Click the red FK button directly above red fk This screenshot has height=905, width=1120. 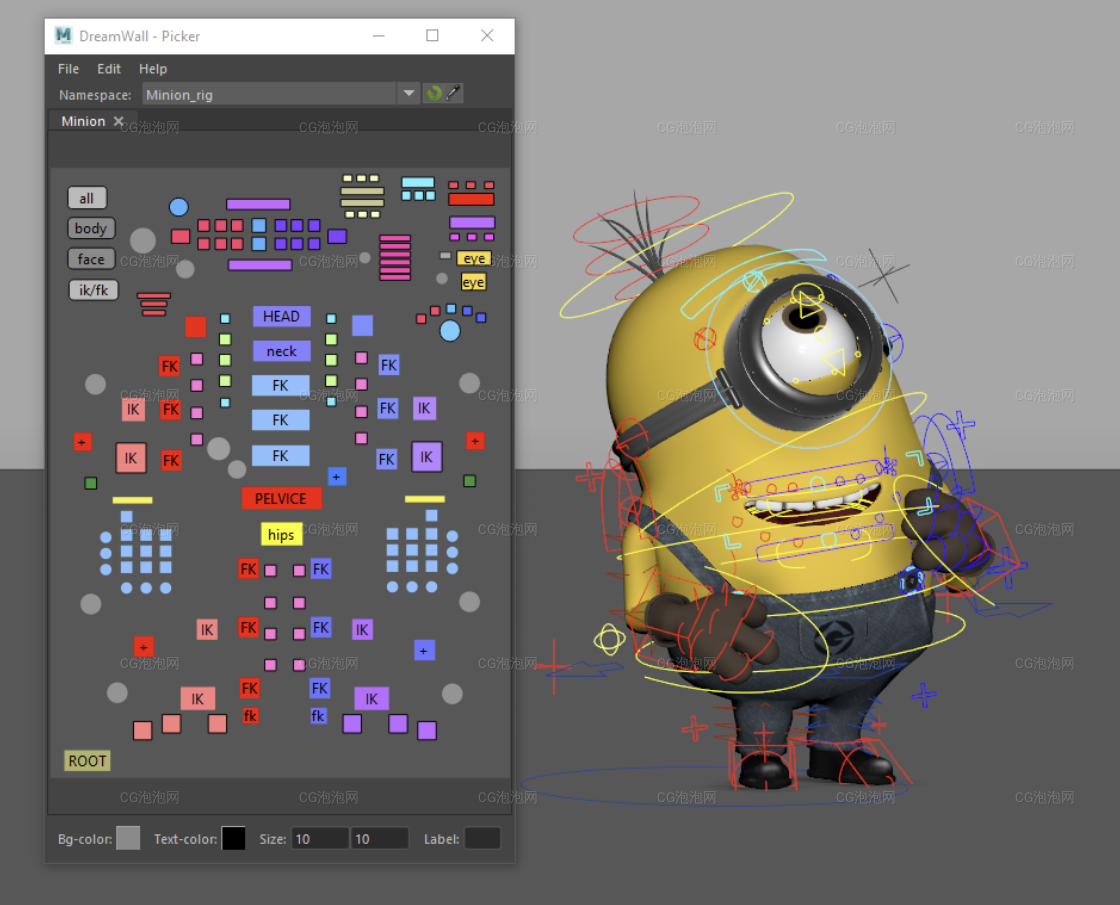(249, 688)
